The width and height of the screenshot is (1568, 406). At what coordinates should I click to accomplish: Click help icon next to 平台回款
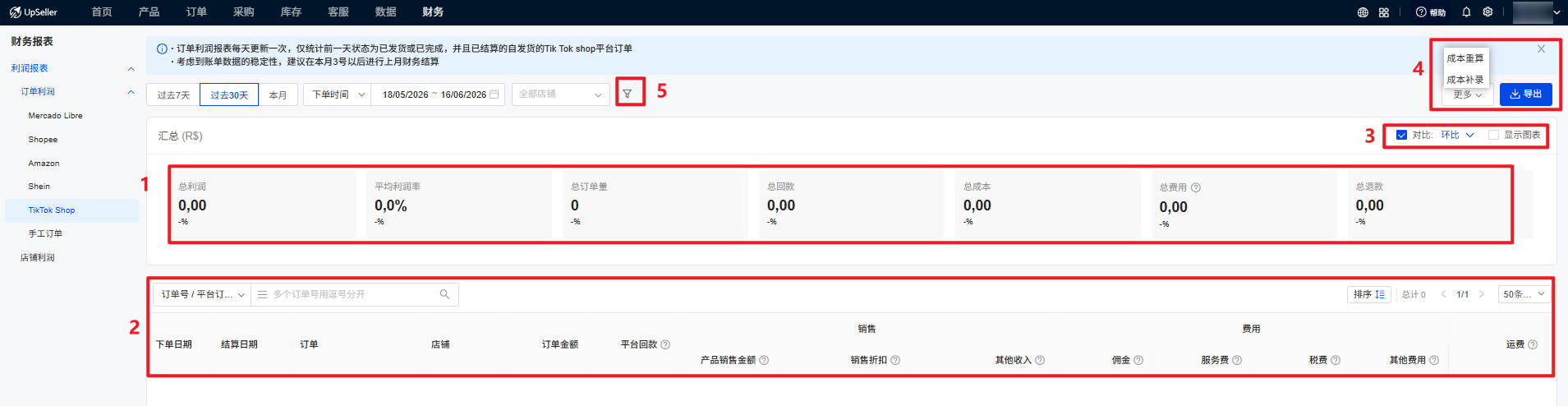(x=665, y=344)
